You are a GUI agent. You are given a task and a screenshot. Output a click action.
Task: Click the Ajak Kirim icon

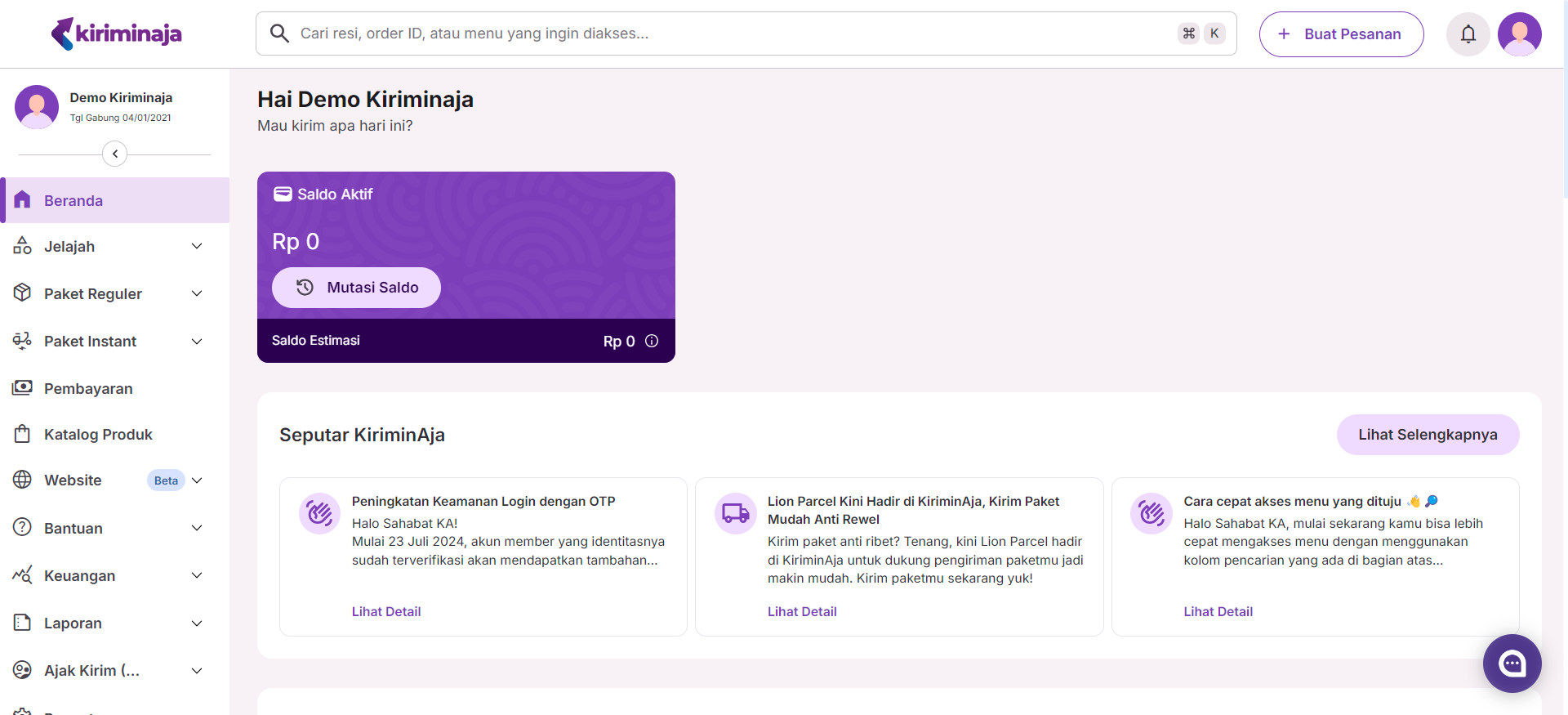click(x=22, y=670)
